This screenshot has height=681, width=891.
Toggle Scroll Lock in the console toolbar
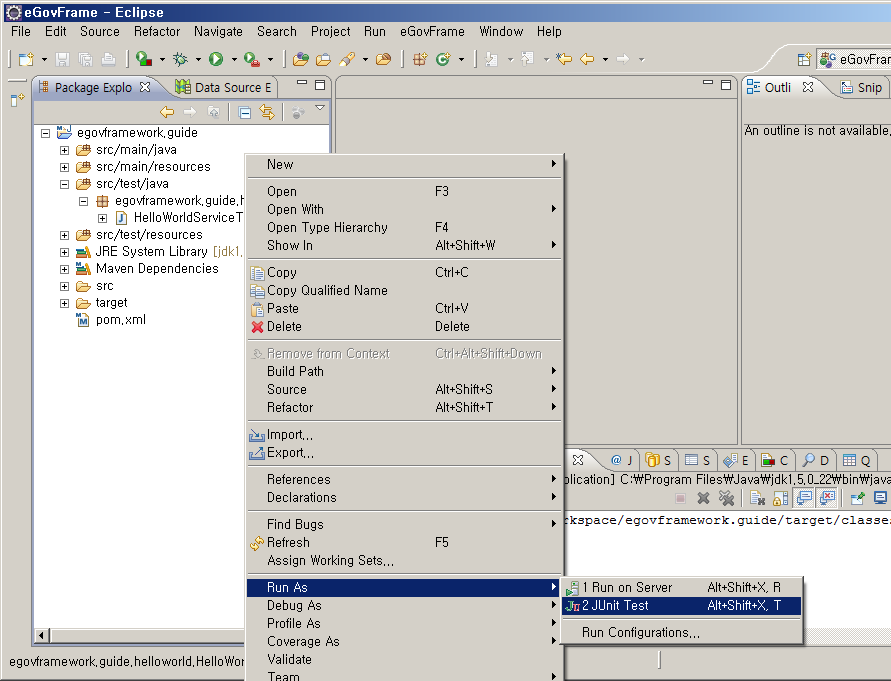(x=779, y=498)
